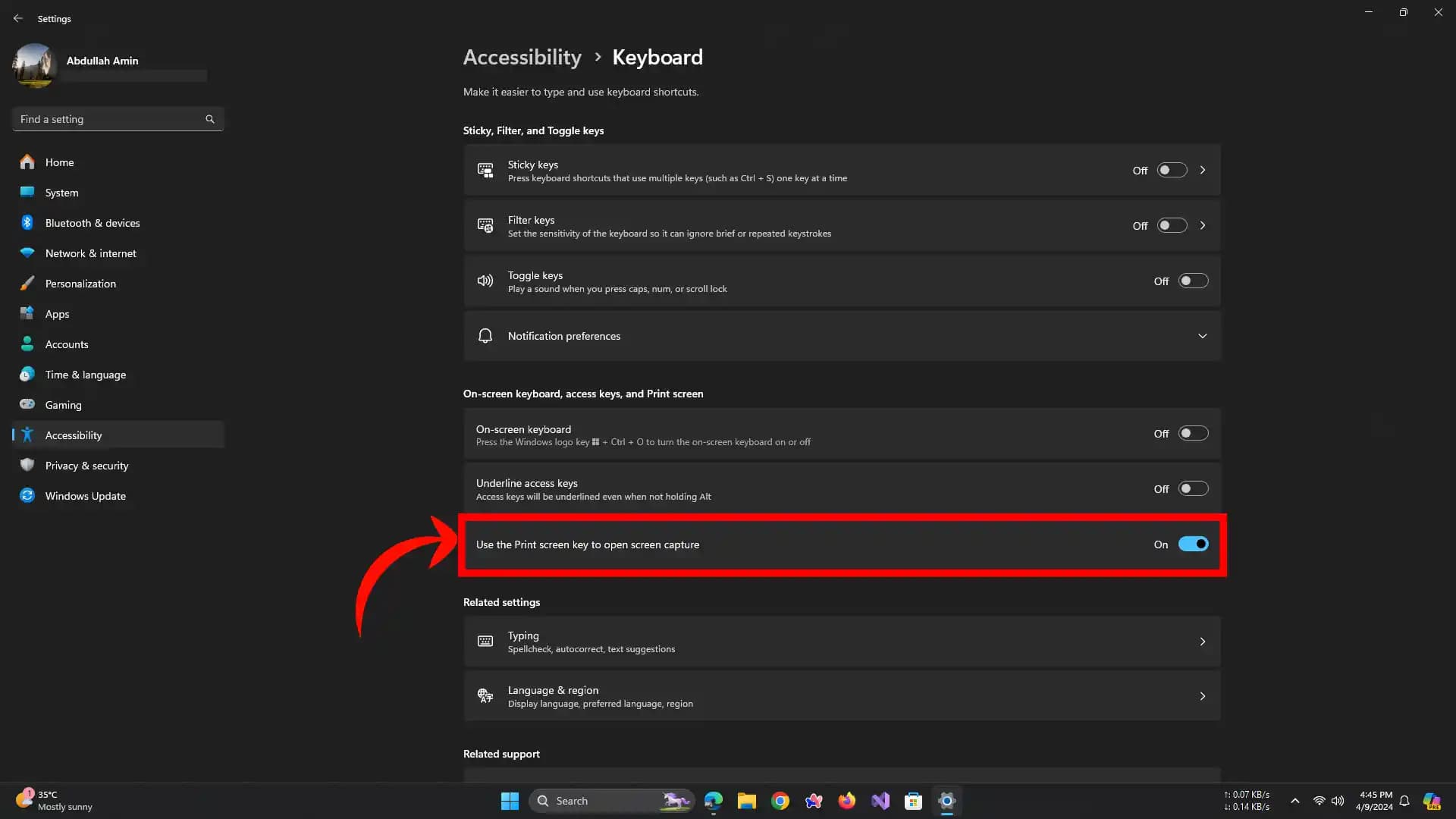Image resolution: width=1456 pixels, height=819 pixels.
Task: Click the Notification preferences bell icon
Action: pos(485,335)
